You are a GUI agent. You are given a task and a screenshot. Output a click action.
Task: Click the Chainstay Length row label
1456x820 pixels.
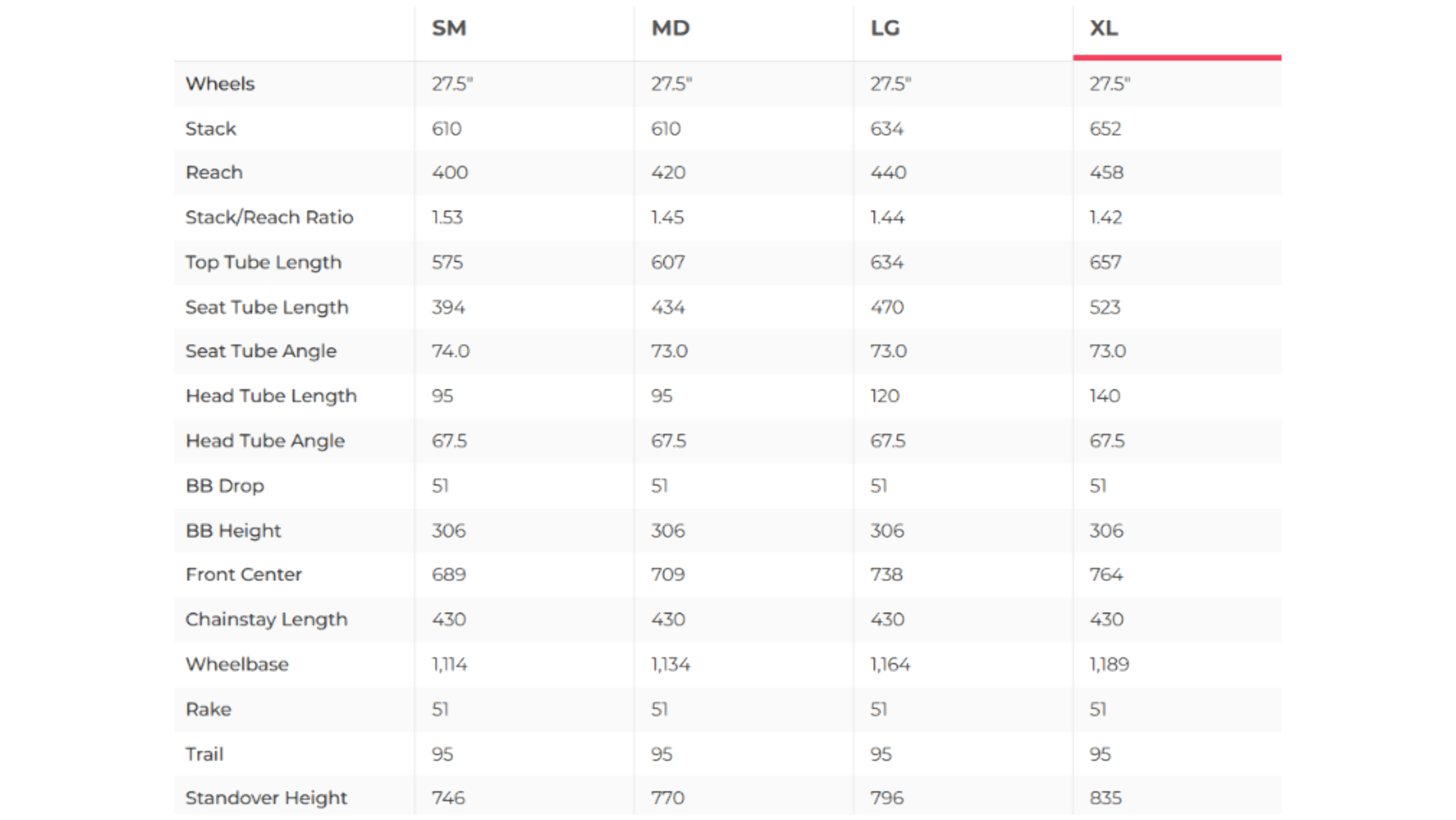click(x=266, y=619)
